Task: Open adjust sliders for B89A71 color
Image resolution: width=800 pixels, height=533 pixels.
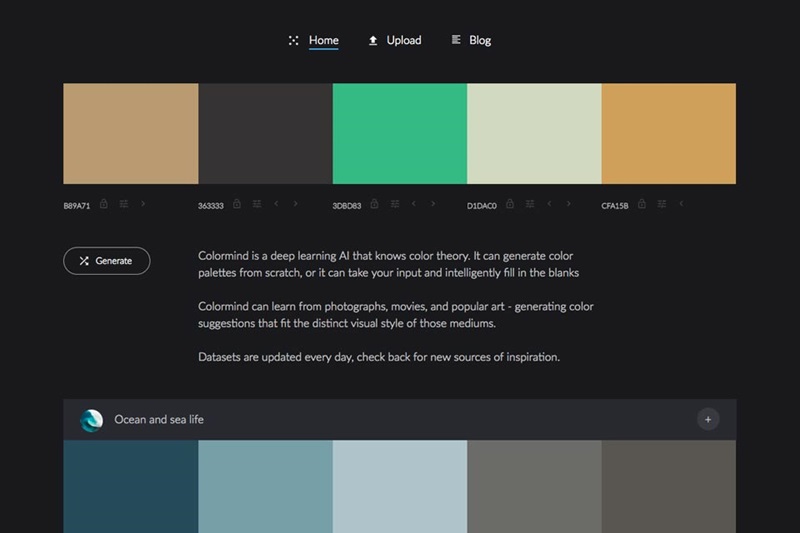Action: (124, 204)
